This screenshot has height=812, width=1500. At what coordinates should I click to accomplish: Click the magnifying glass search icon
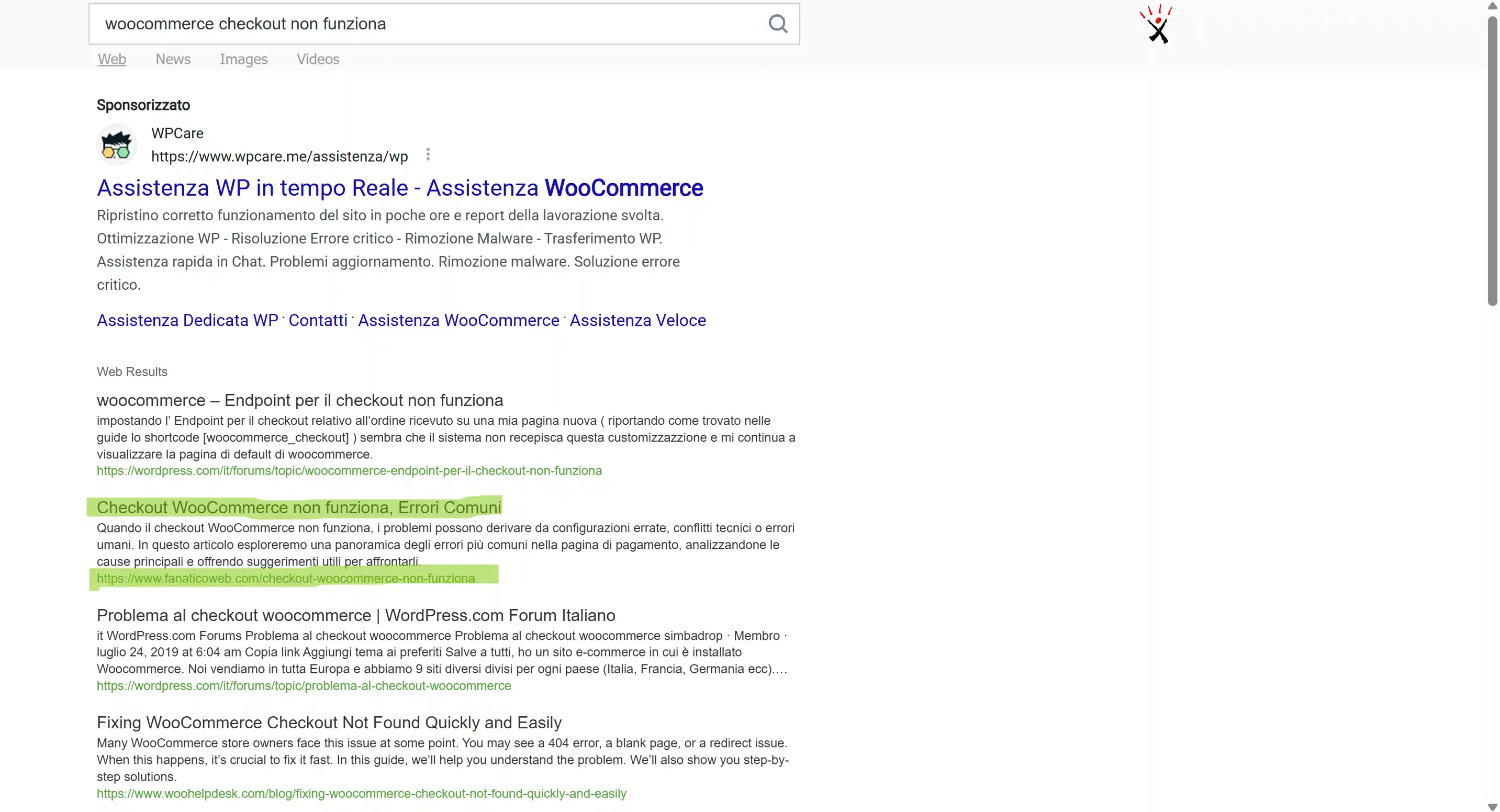click(x=777, y=24)
